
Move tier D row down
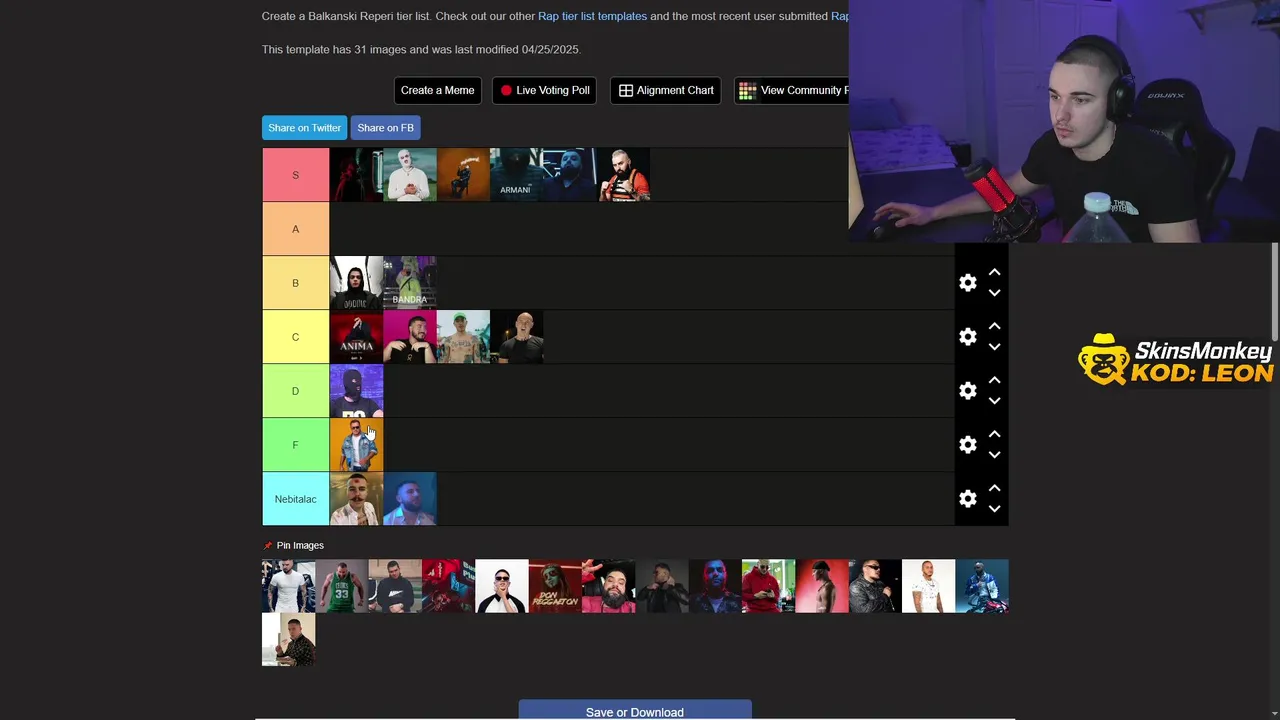(x=994, y=401)
